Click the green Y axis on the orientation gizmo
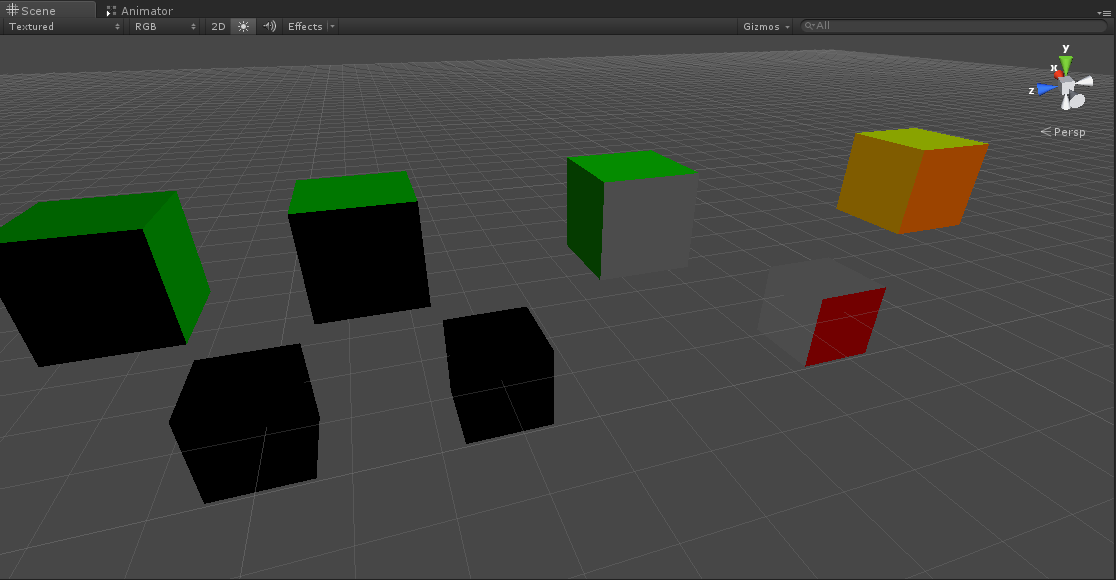1116x580 pixels. click(1066, 62)
